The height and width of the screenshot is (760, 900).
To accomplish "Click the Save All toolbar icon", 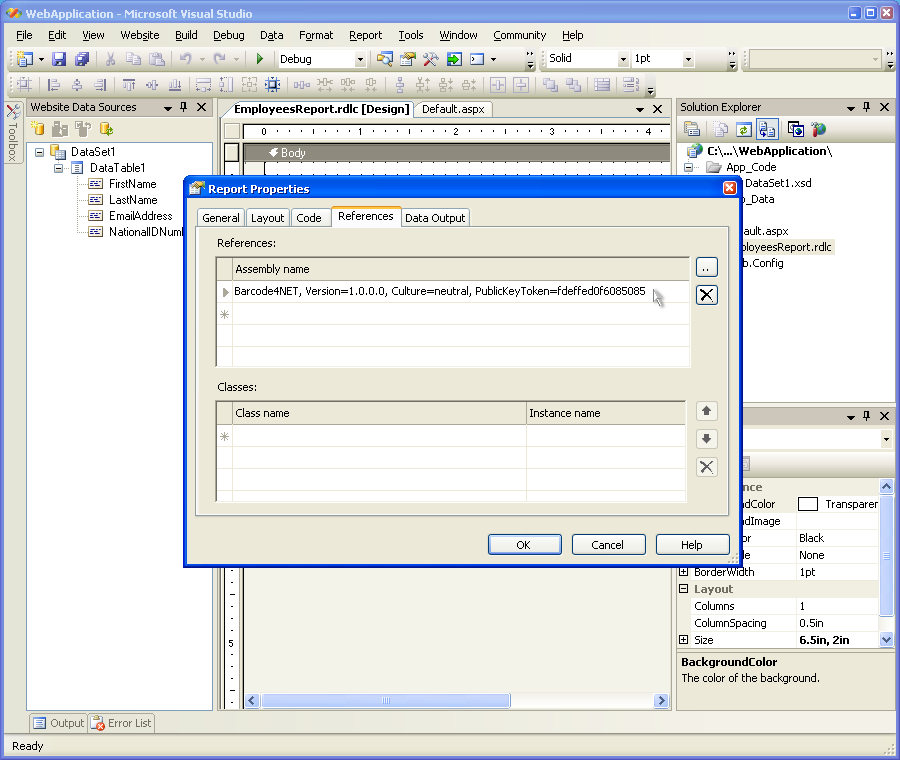I will pyautogui.click(x=82, y=59).
